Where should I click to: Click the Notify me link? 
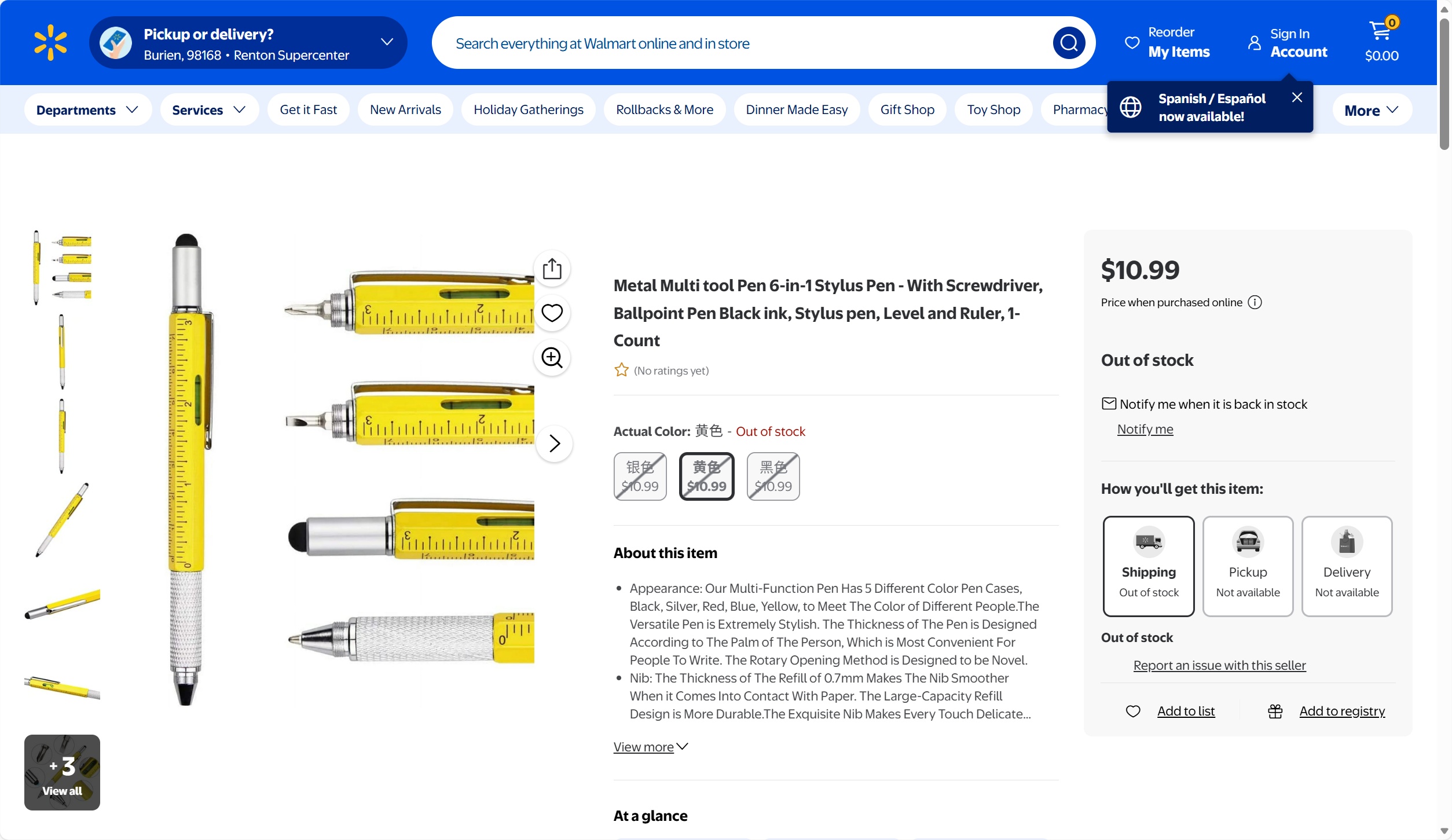pos(1145,430)
